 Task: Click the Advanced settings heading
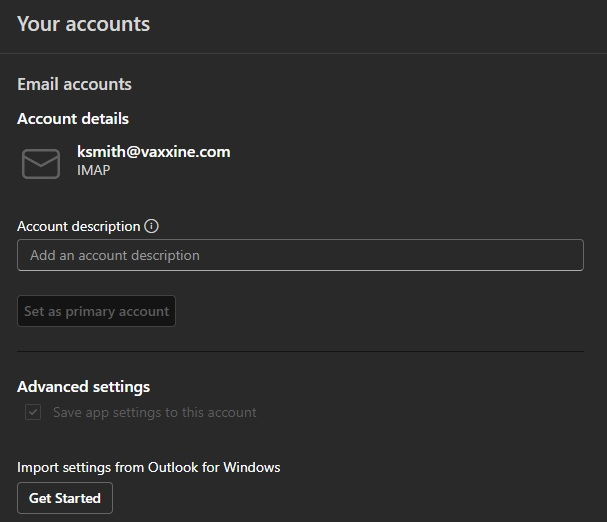(x=83, y=387)
